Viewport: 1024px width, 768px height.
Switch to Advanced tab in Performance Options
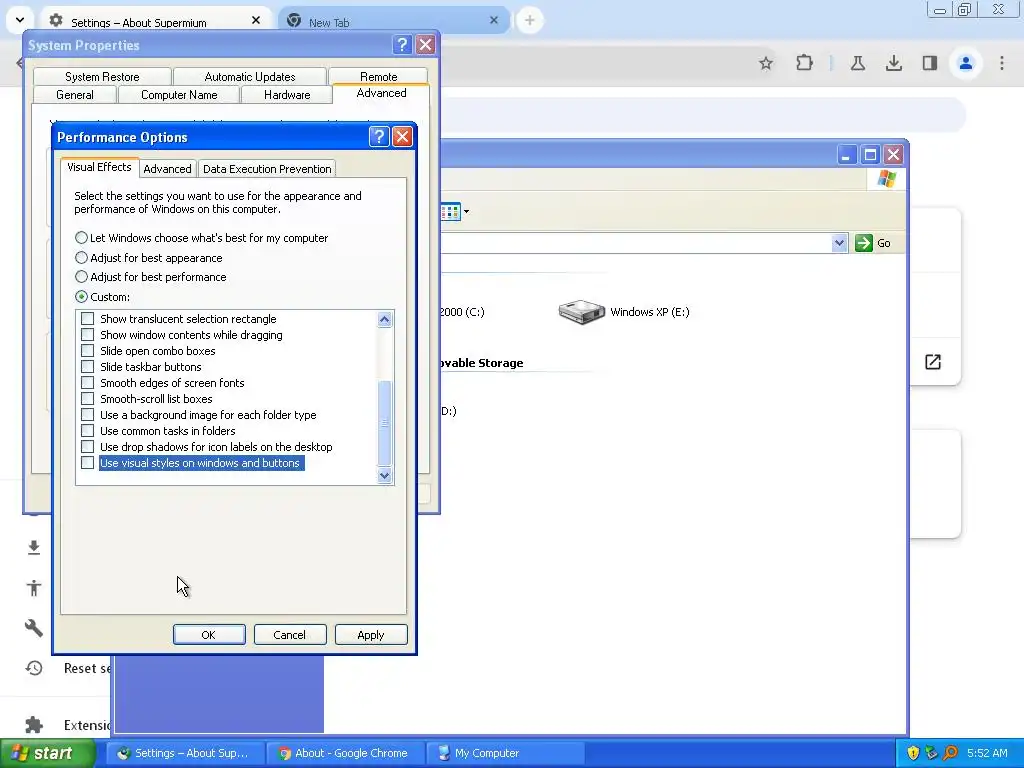167,168
